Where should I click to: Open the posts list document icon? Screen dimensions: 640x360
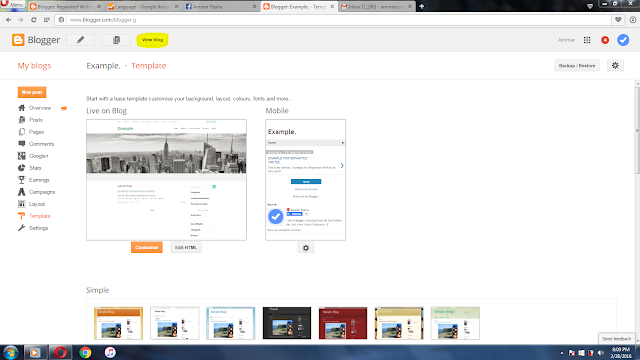click(116, 40)
